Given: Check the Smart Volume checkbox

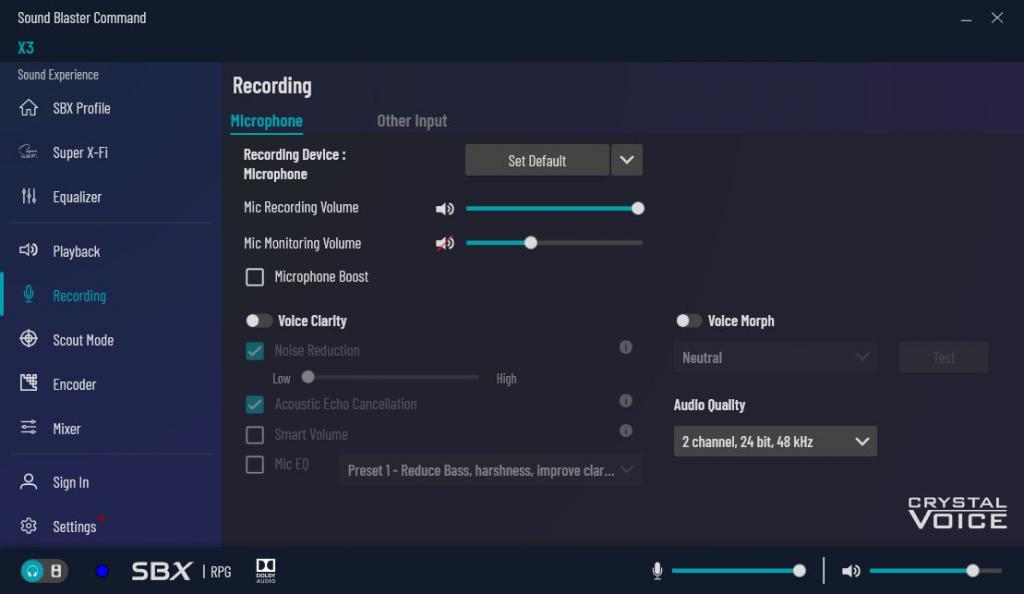Looking at the screenshot, I should click(x=255, y=435).
